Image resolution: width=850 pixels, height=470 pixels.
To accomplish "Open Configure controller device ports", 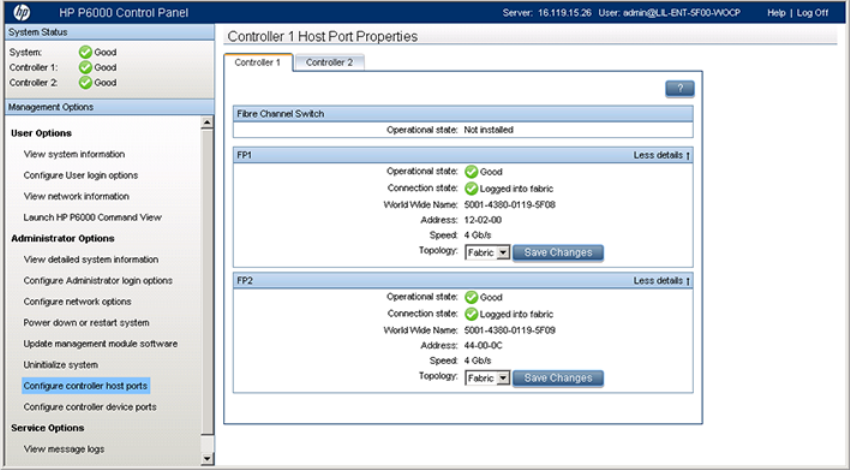I will pyautogui.click(x=90, y=407).
